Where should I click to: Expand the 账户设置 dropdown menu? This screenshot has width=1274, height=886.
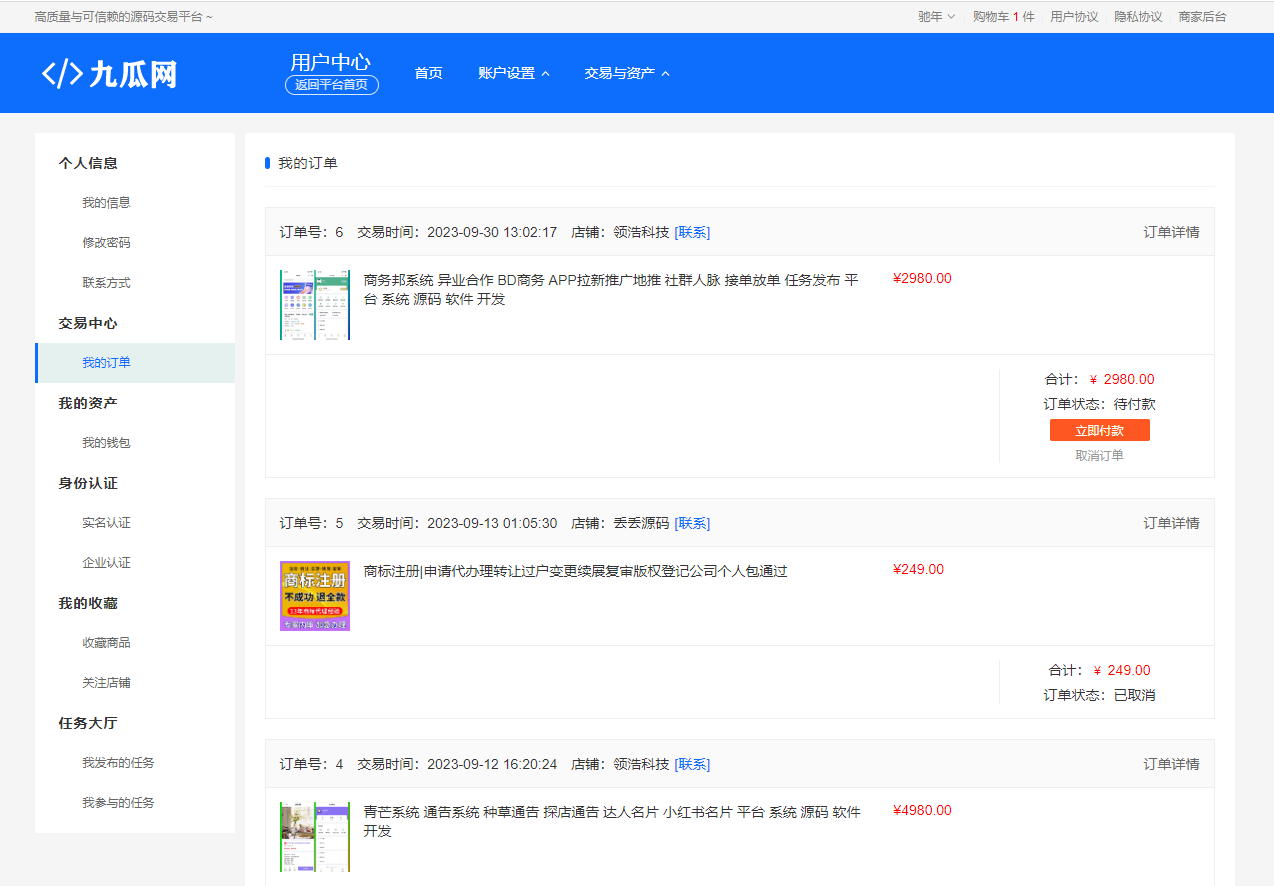click(x=514, y=73)
